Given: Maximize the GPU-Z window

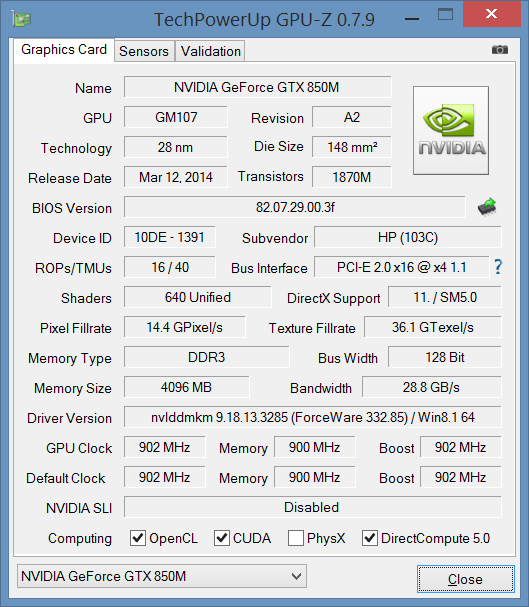Looking at the screenshot, I should coord(445,15).
